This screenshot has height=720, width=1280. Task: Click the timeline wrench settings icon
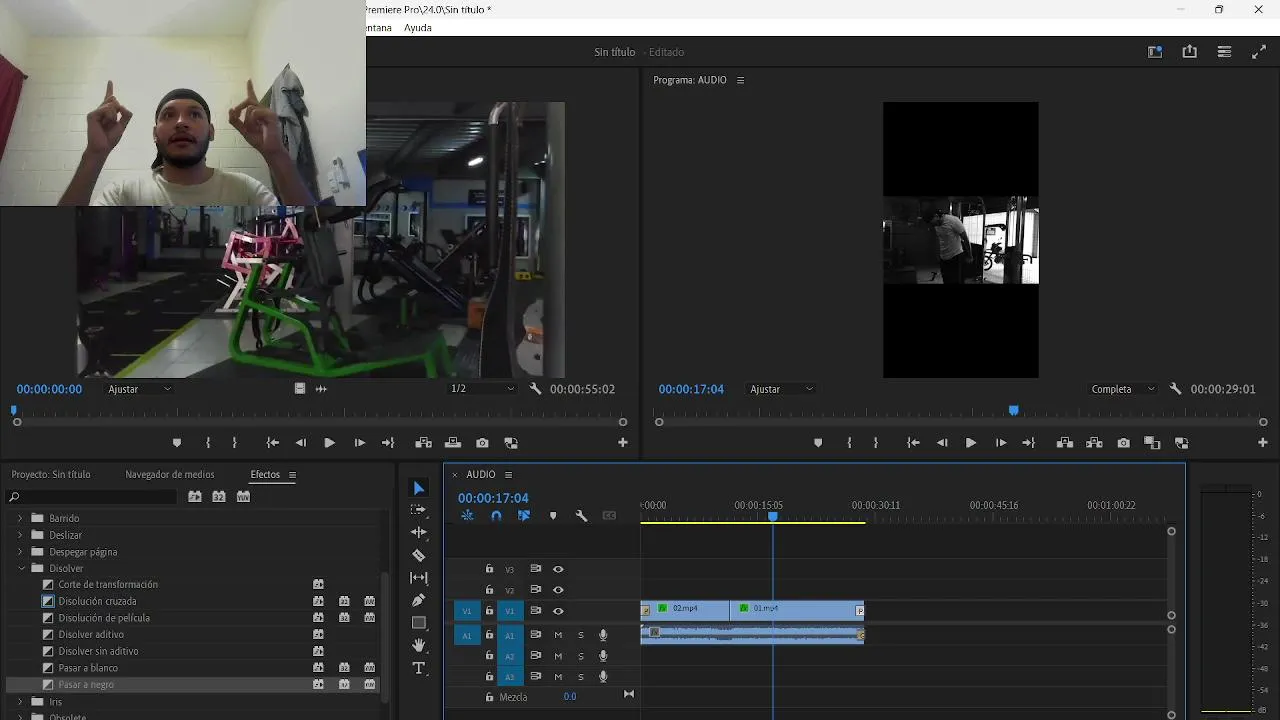point(581,516)
